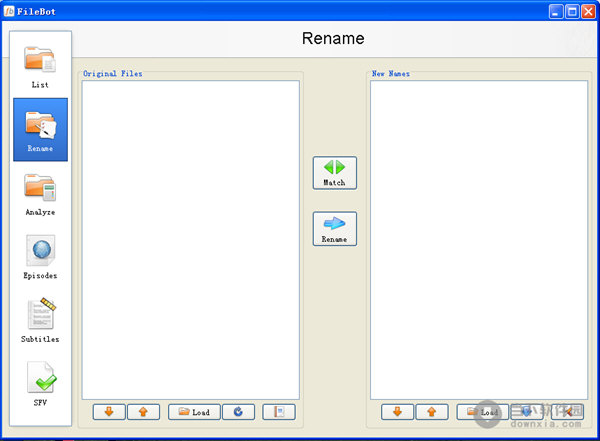
Task: Open the history book icon under Original Files
Action: point(279,412)
